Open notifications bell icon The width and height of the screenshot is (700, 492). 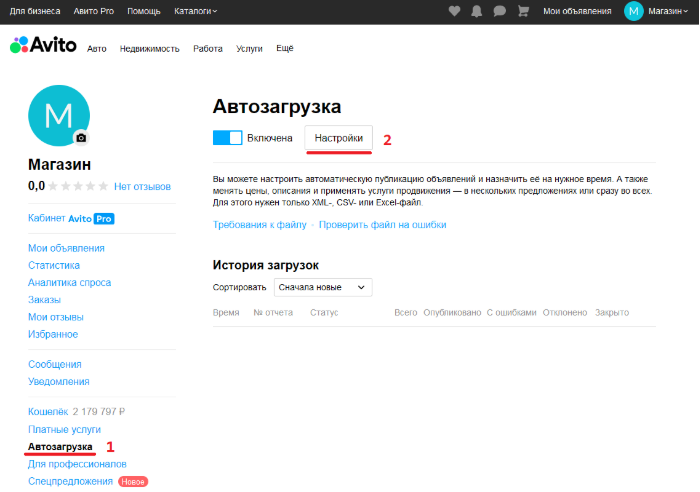tap(477, 11)
